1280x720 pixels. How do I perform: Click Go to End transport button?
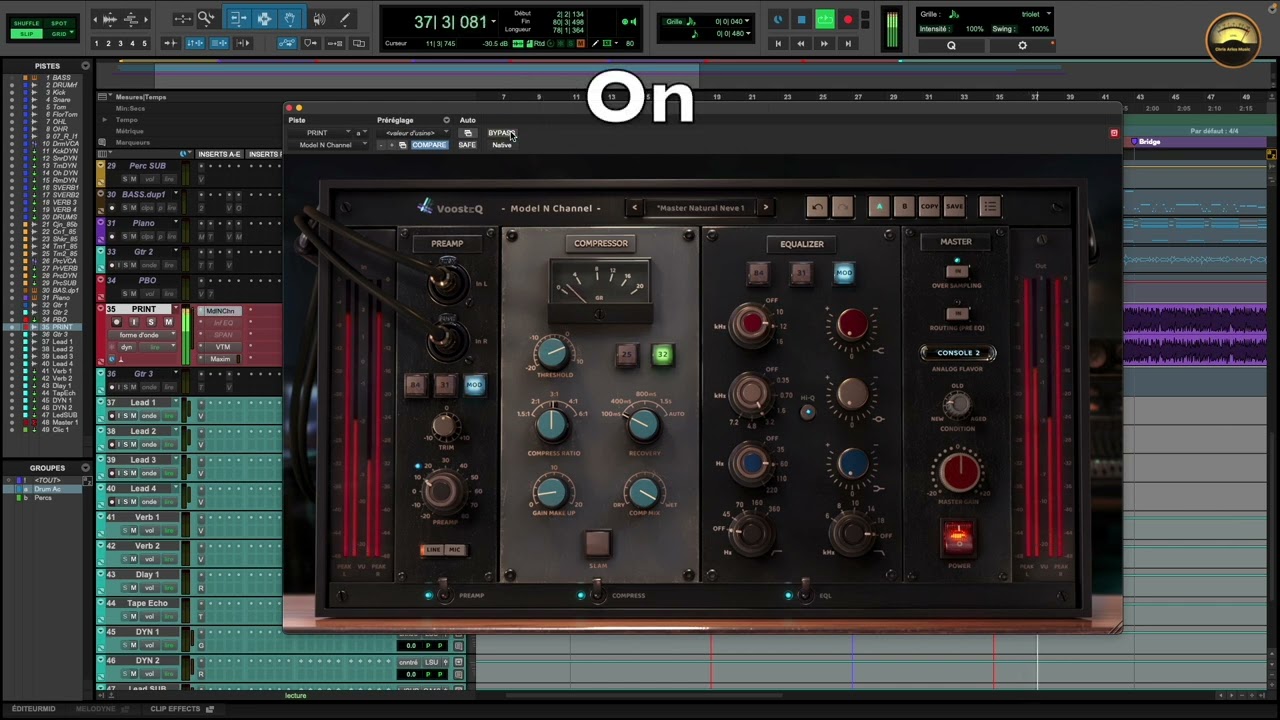click(x=848, y=43)
